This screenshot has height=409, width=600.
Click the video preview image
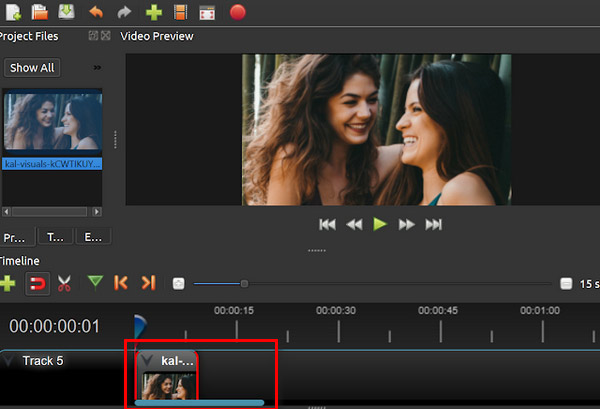coord(377,129)
